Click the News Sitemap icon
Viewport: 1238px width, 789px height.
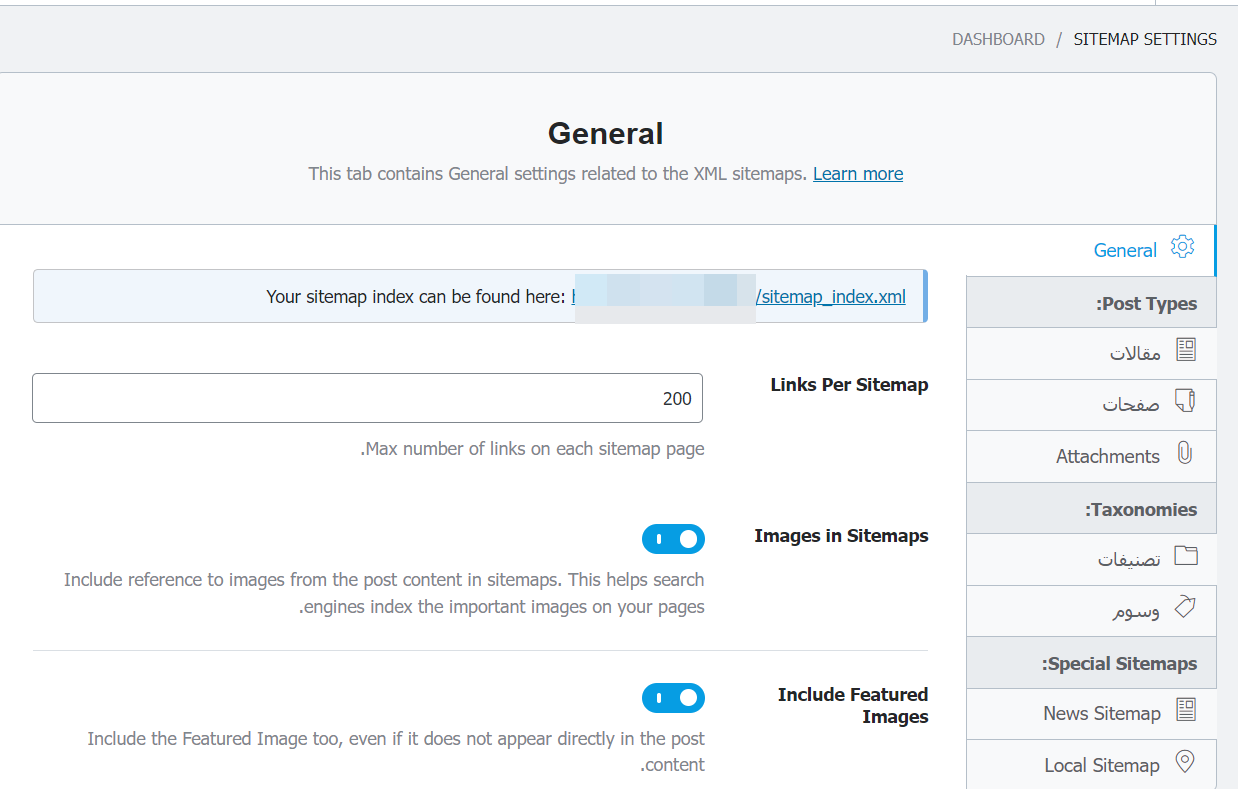coord(1185,710)
